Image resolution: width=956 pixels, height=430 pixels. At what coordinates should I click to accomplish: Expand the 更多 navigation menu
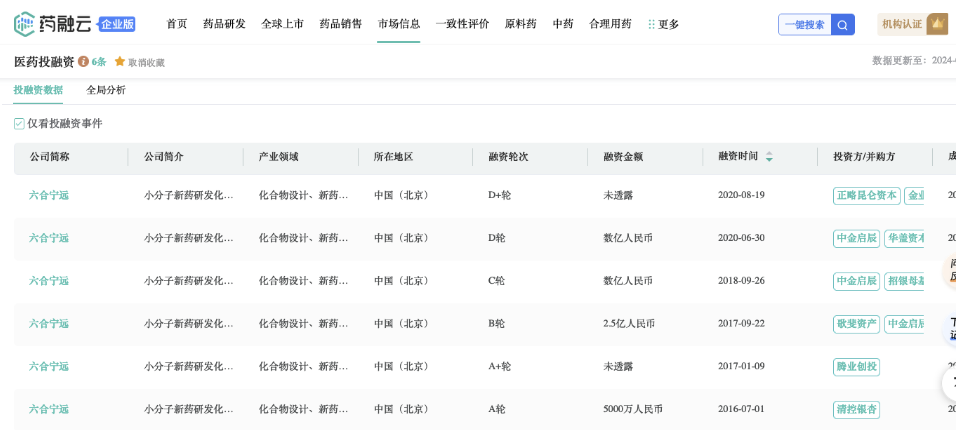pos(668,24)
